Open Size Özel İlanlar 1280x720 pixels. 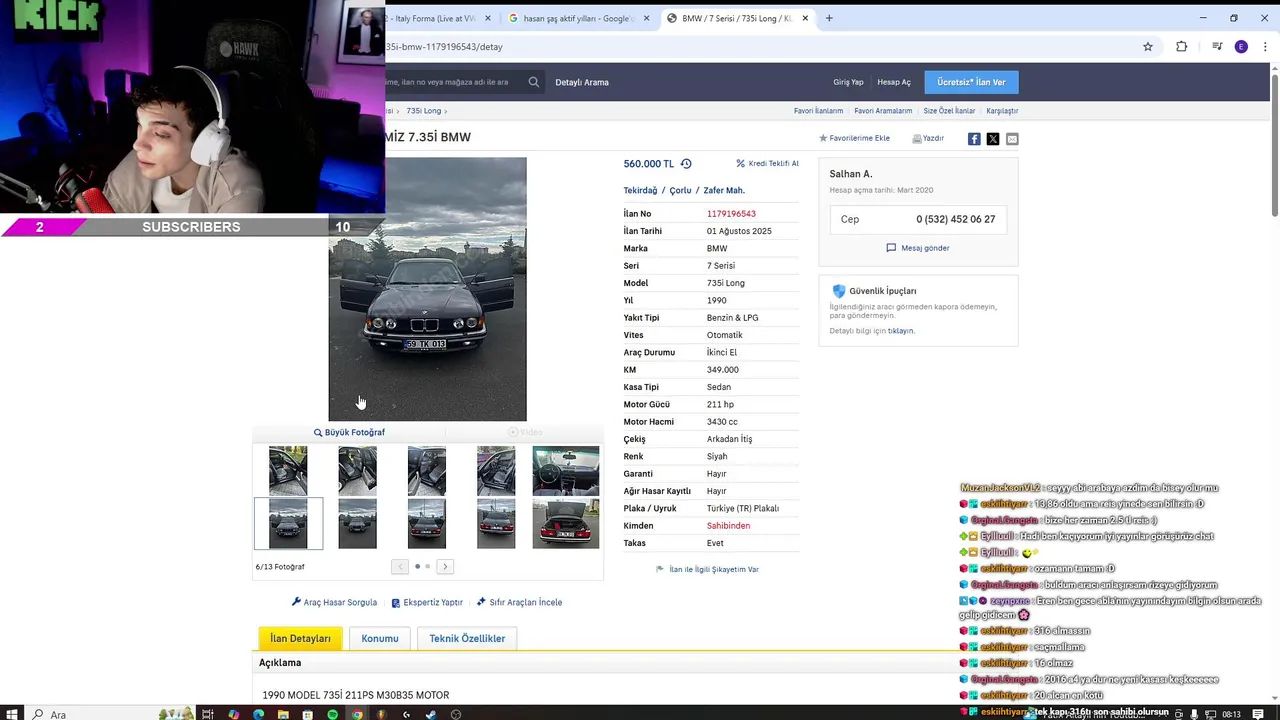[x=949, y=111]
